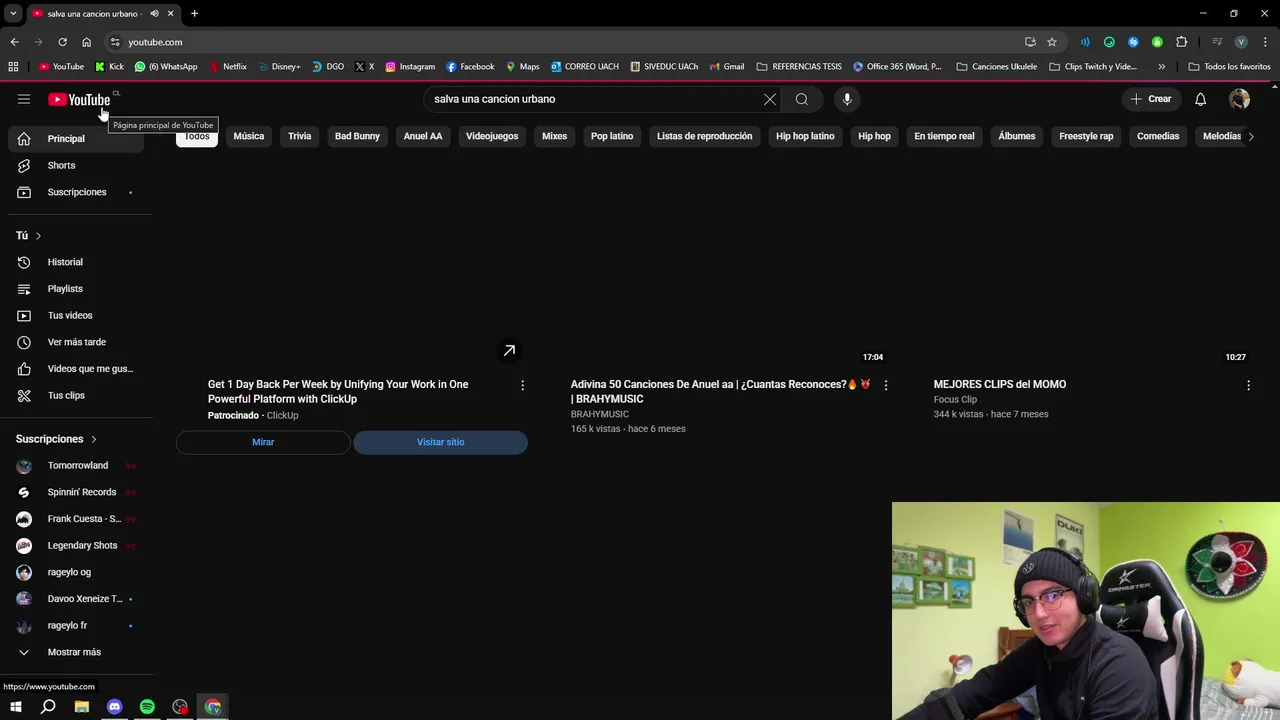Select the Pop latino filter chip
Viewport: 1280px width, 720px height.
click(612, 136)
